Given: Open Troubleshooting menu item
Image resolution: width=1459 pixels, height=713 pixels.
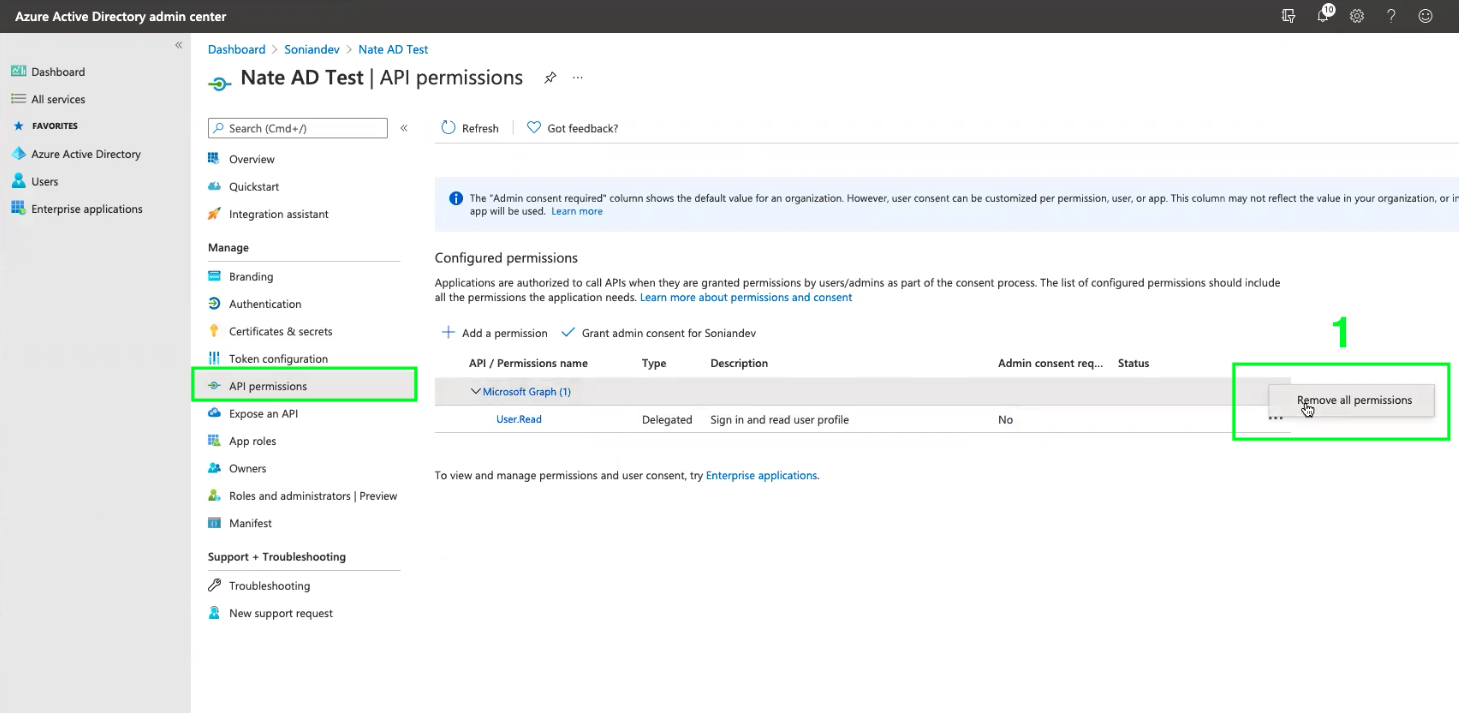Looking at the screenshot, I should coord(269,586).
